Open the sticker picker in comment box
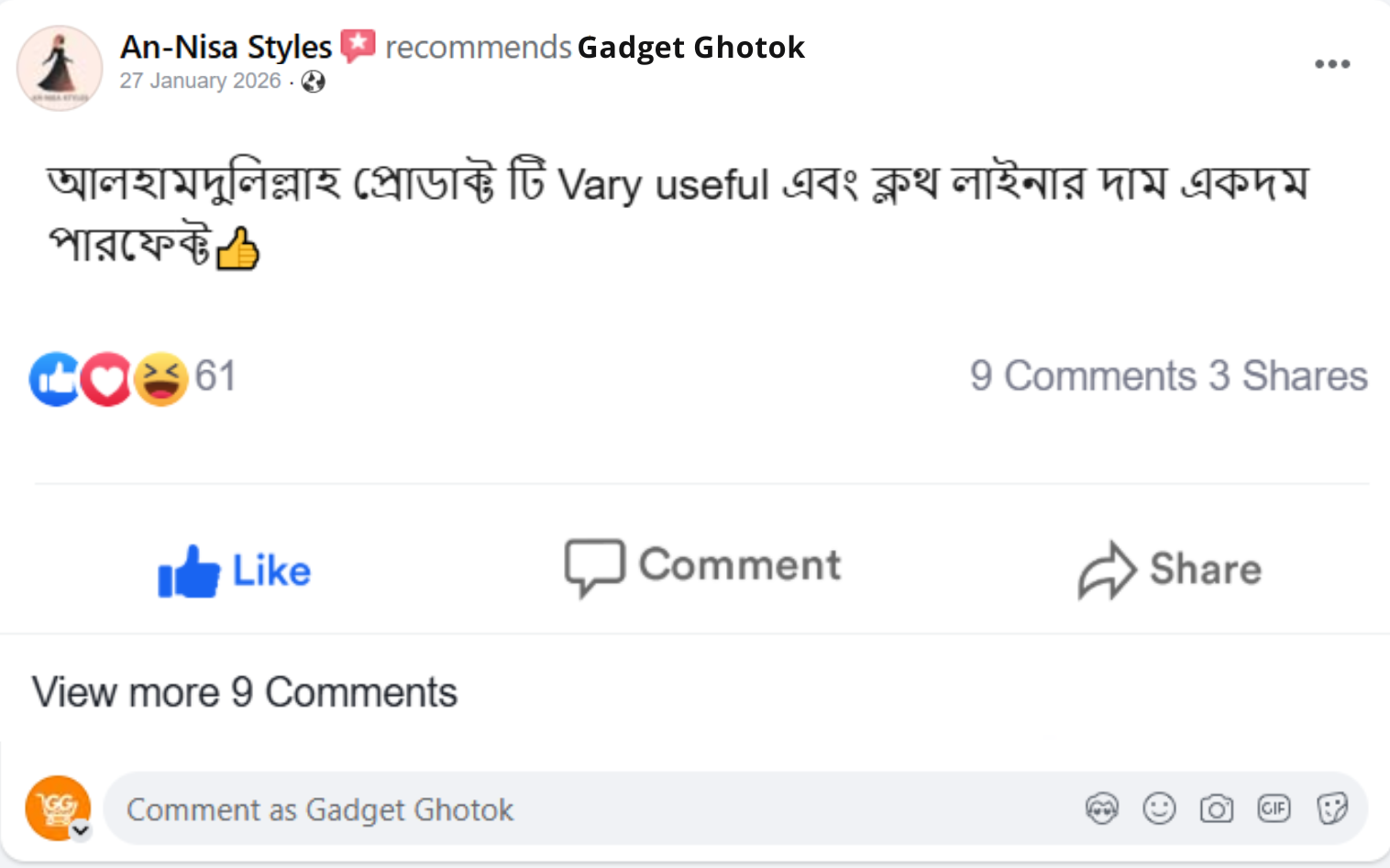Viewport: 1390px width, 868px height. click(1331, 808)
